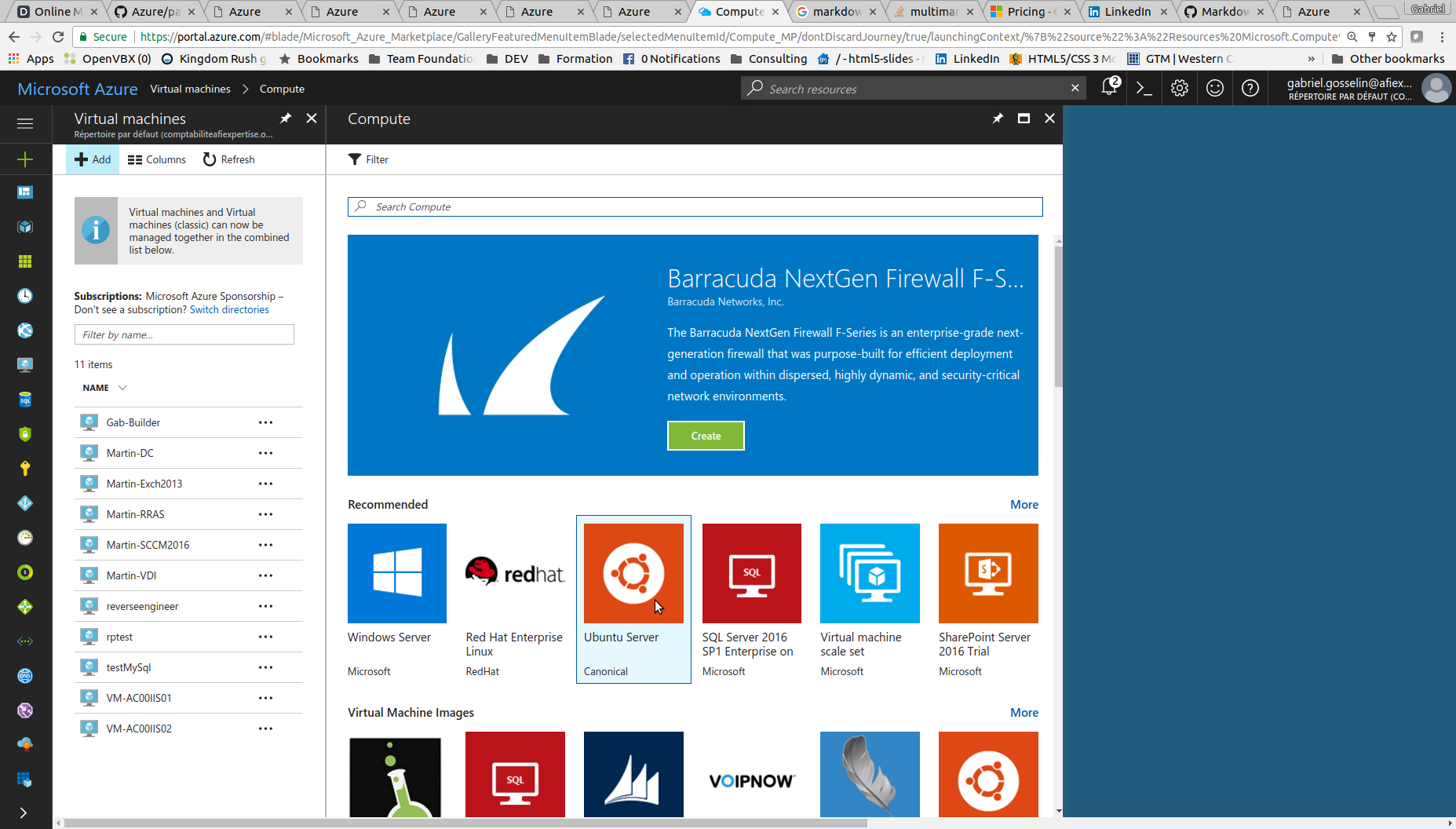
Task: Sort list by NAME column chevron
Action: coord(122,388)
